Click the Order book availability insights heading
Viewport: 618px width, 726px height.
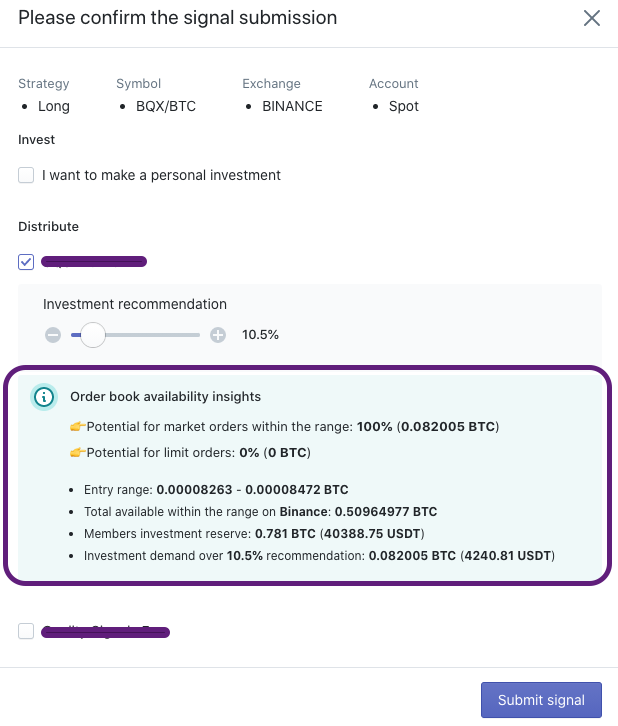click(x=165, y=397)
